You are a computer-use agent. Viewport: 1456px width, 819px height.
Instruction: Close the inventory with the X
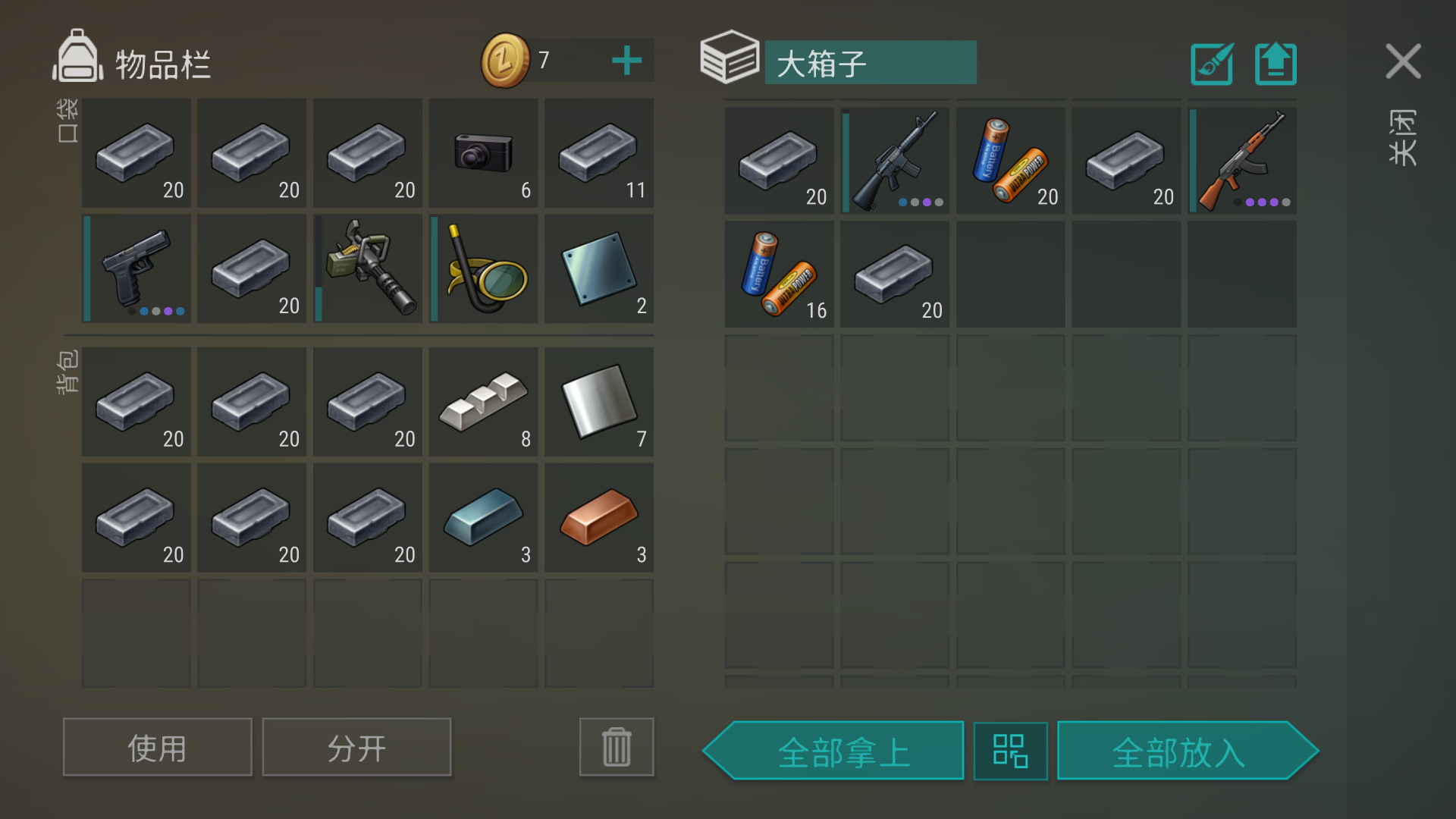click(x=1403, y=61)
